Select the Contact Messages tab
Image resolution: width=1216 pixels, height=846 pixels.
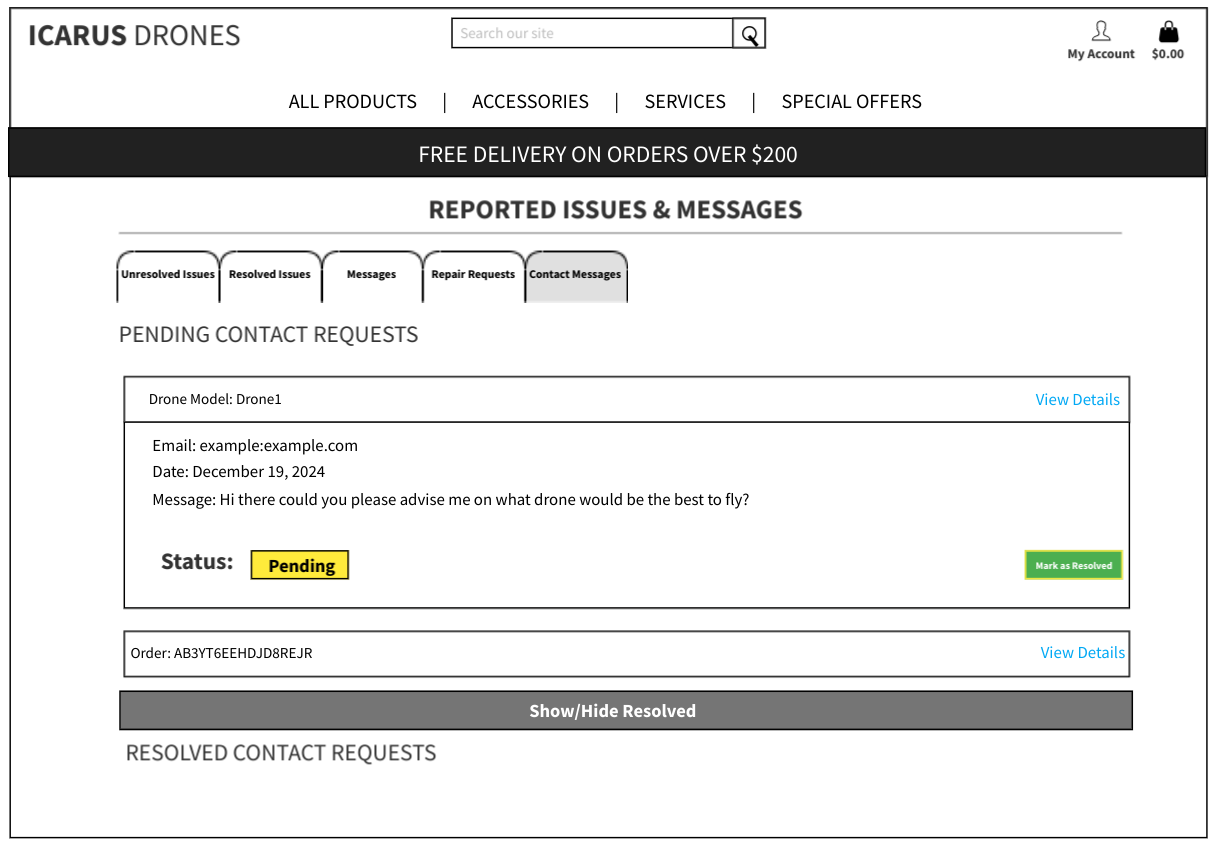[575, 275]
